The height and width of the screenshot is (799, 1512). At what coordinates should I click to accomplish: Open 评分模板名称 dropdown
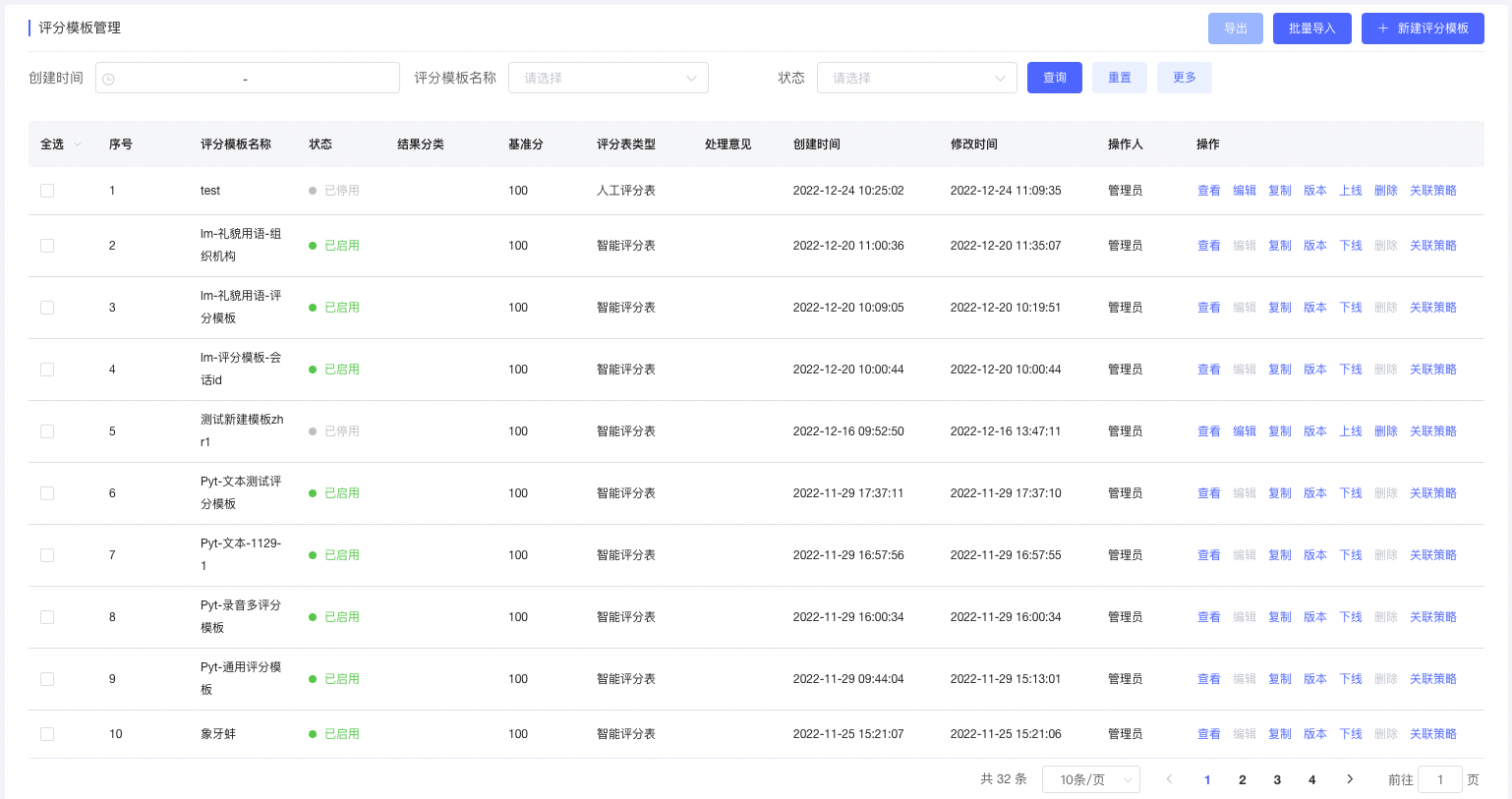click(x=609, y=78)
